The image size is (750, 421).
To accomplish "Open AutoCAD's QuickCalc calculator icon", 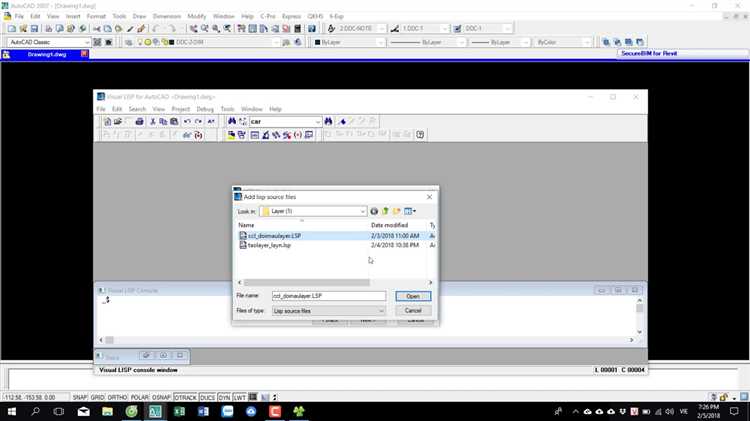I will [298, 29].
